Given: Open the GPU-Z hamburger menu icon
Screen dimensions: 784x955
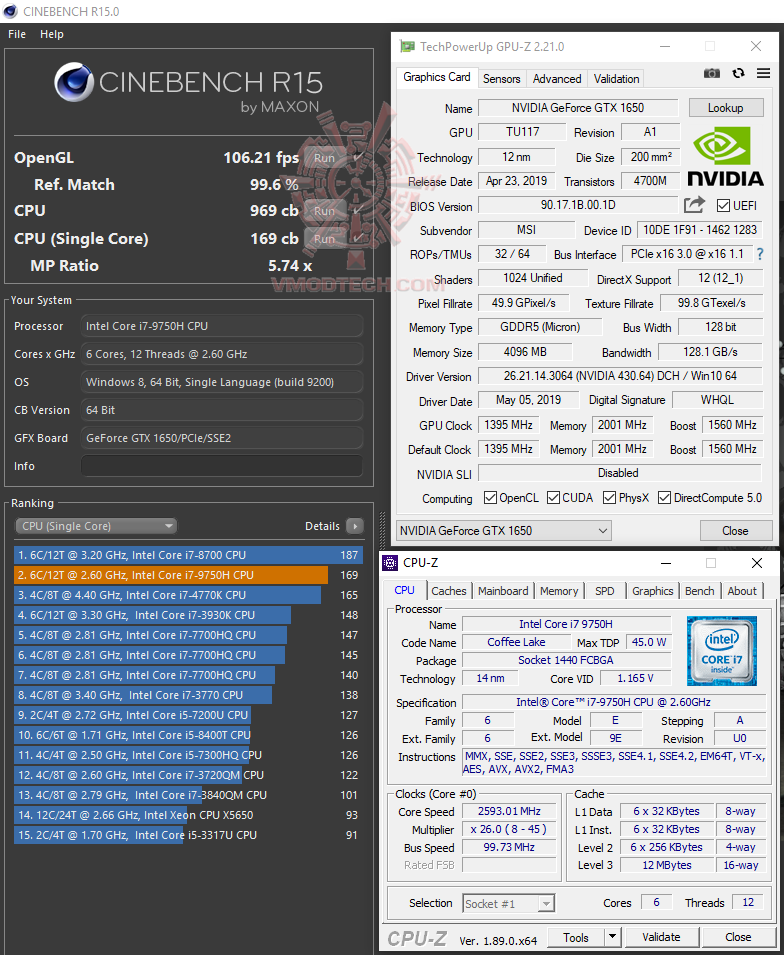Looking at the screenshot, I should click(763, 73).
